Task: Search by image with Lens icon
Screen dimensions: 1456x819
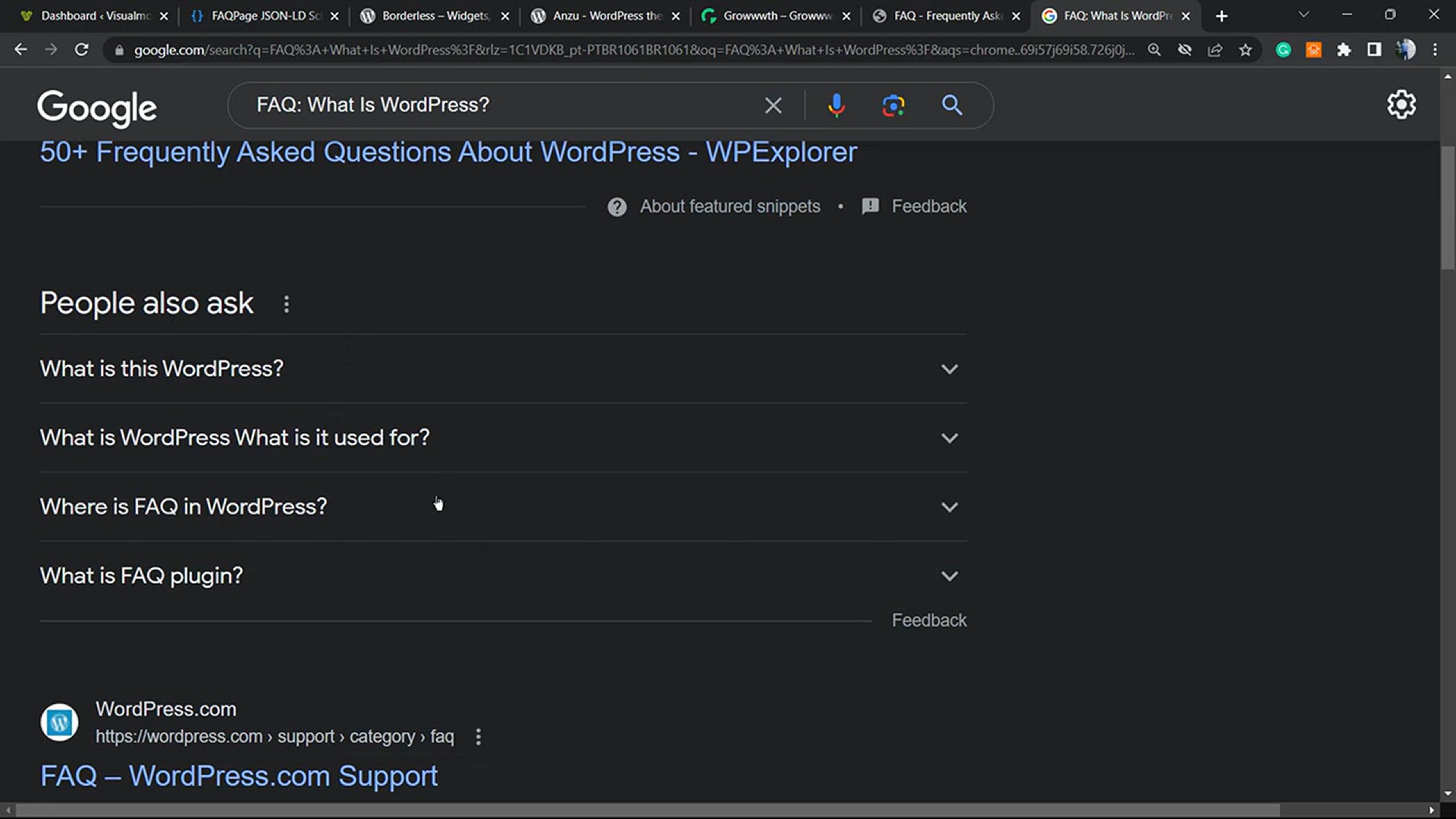Action: click(893, 105)
